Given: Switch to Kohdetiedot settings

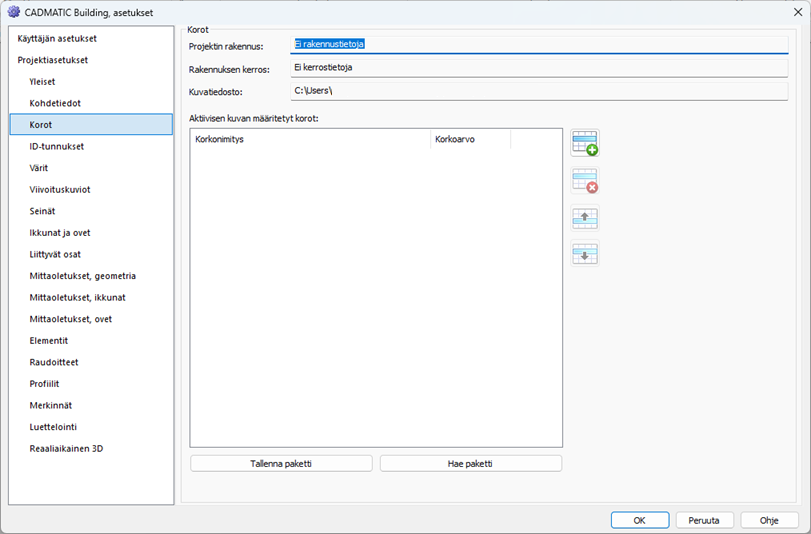Looking at the screenshot, I should click(55, 103).
